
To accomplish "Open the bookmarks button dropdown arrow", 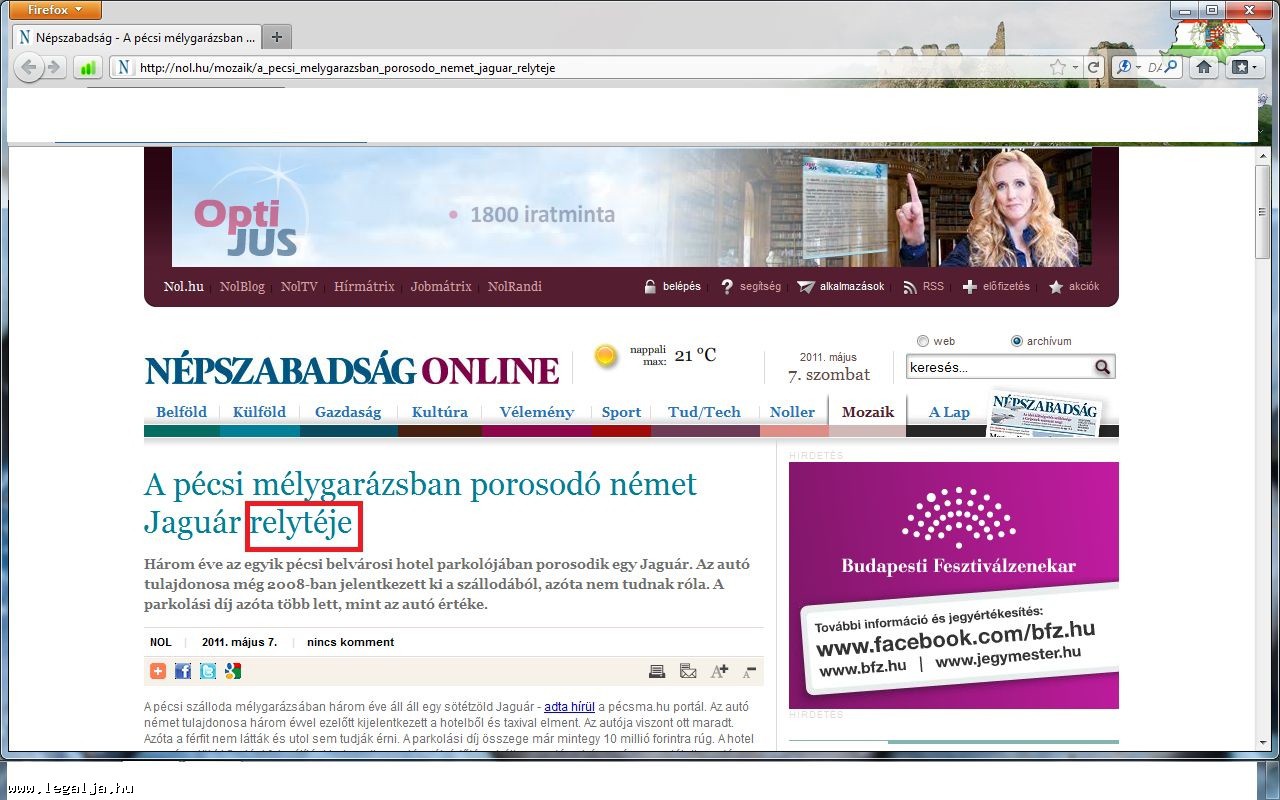I will (x=1256, y=67).
